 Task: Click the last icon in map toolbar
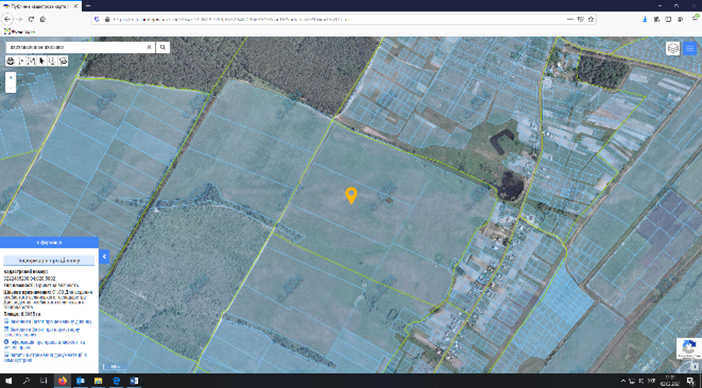pyautogui.click(x=63, y=61)
